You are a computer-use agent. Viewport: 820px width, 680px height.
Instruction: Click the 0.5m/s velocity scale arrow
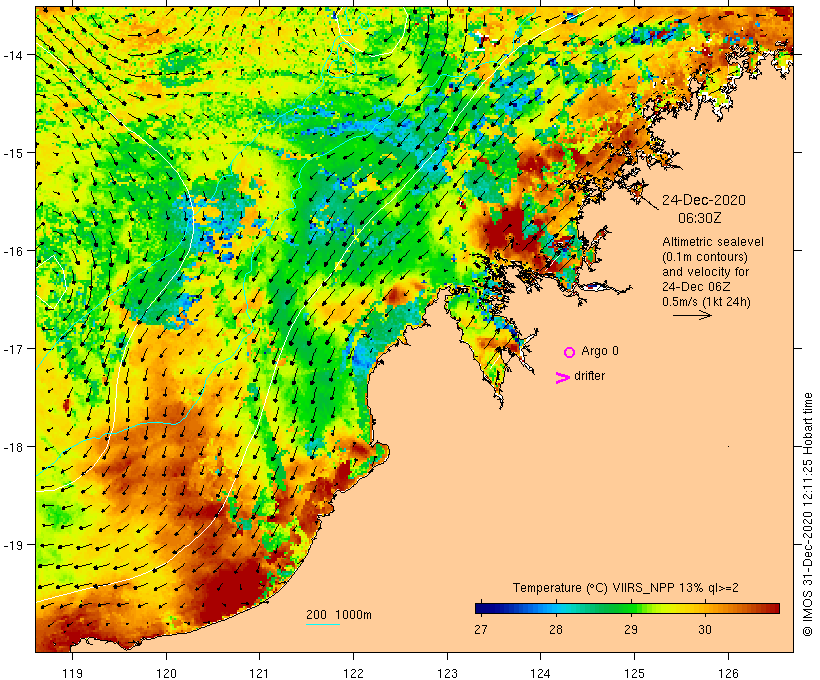click(692, 315)
